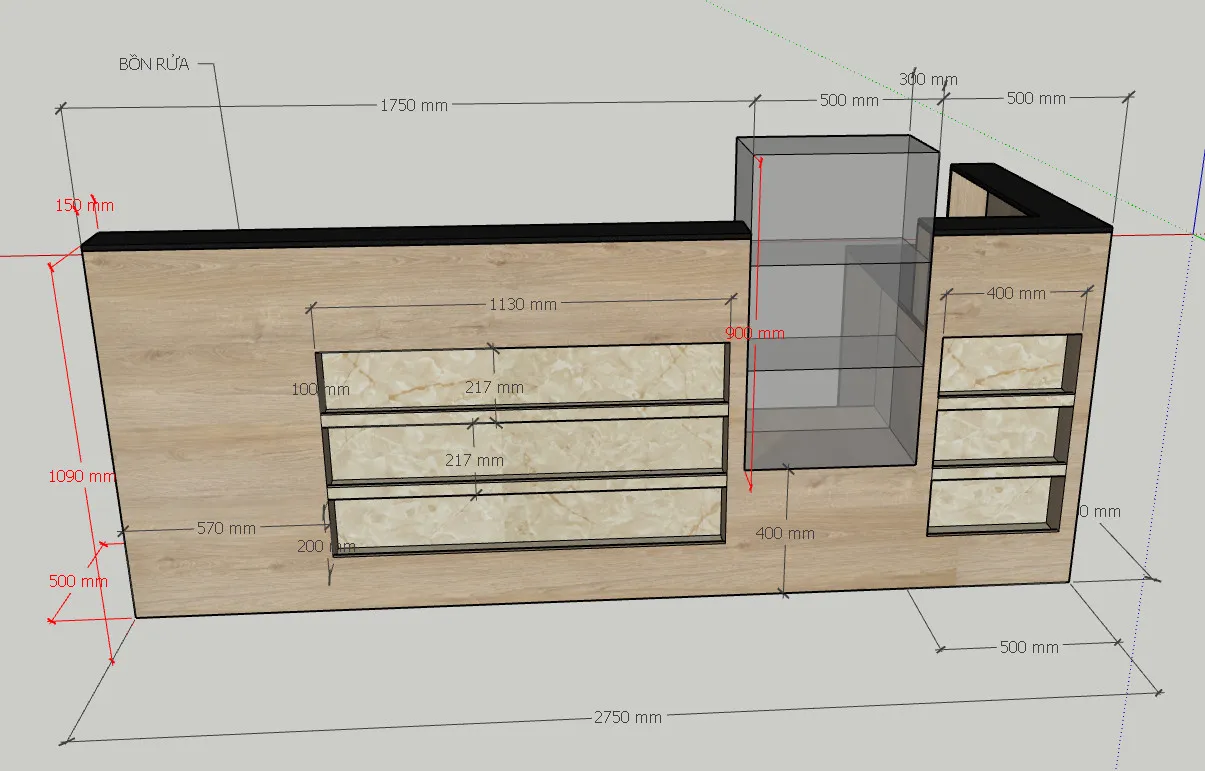Select the "BỒN RỬA" text label
This screenshot has height=771, width=1205.
pos(153,64)
